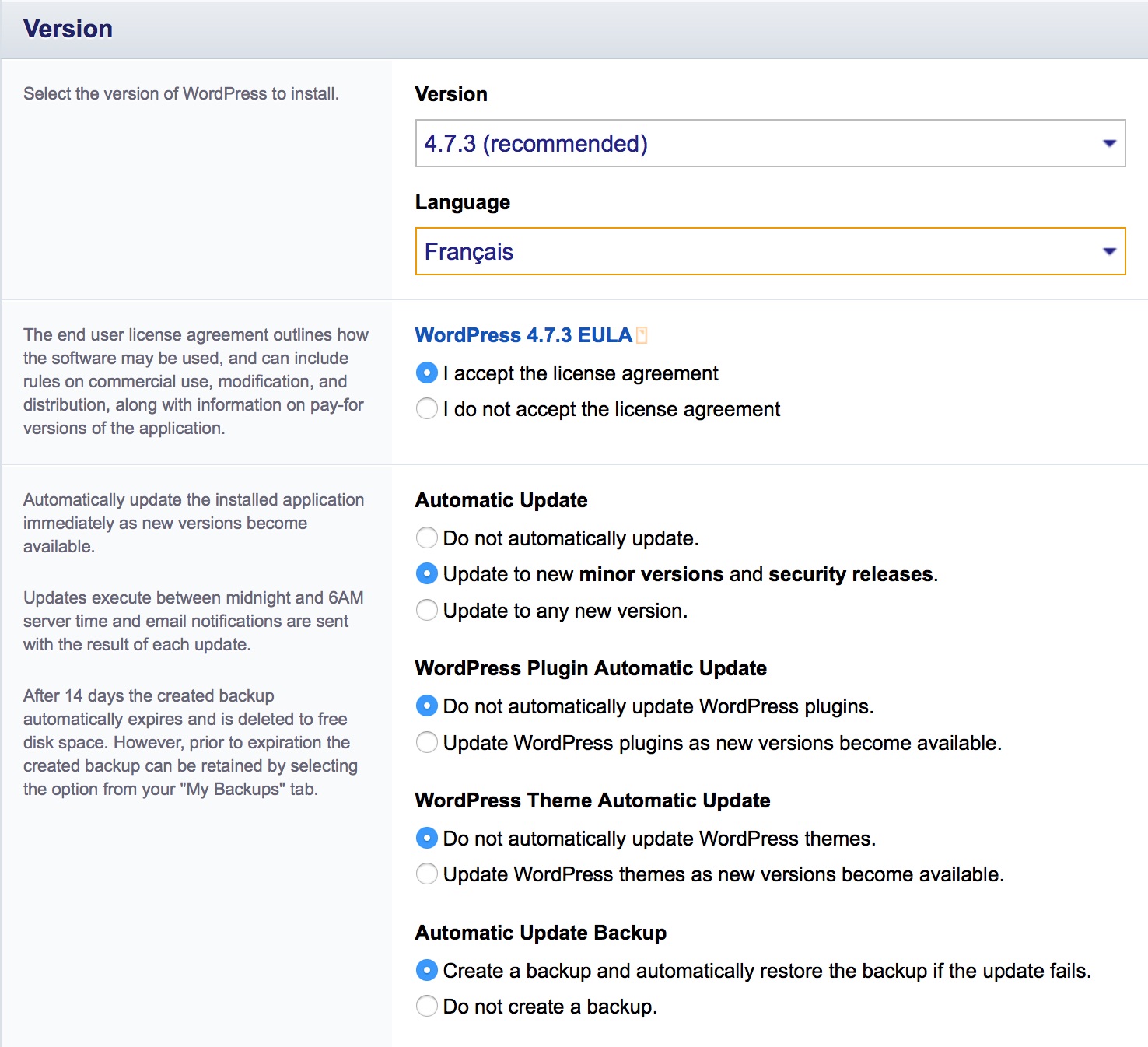Choose 'Do not automatically update.' option
This screenshot has width=1148, height=1047.
pos(427,538)
